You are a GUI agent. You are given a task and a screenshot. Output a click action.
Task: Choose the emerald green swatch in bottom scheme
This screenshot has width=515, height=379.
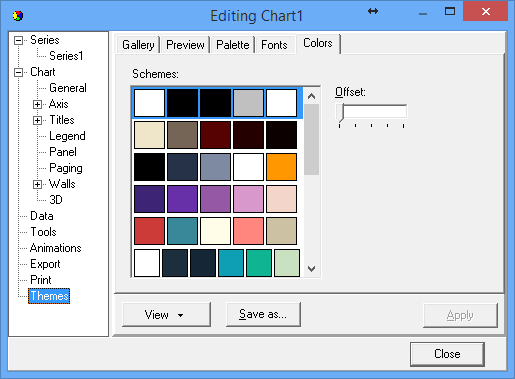coord(259,263)
